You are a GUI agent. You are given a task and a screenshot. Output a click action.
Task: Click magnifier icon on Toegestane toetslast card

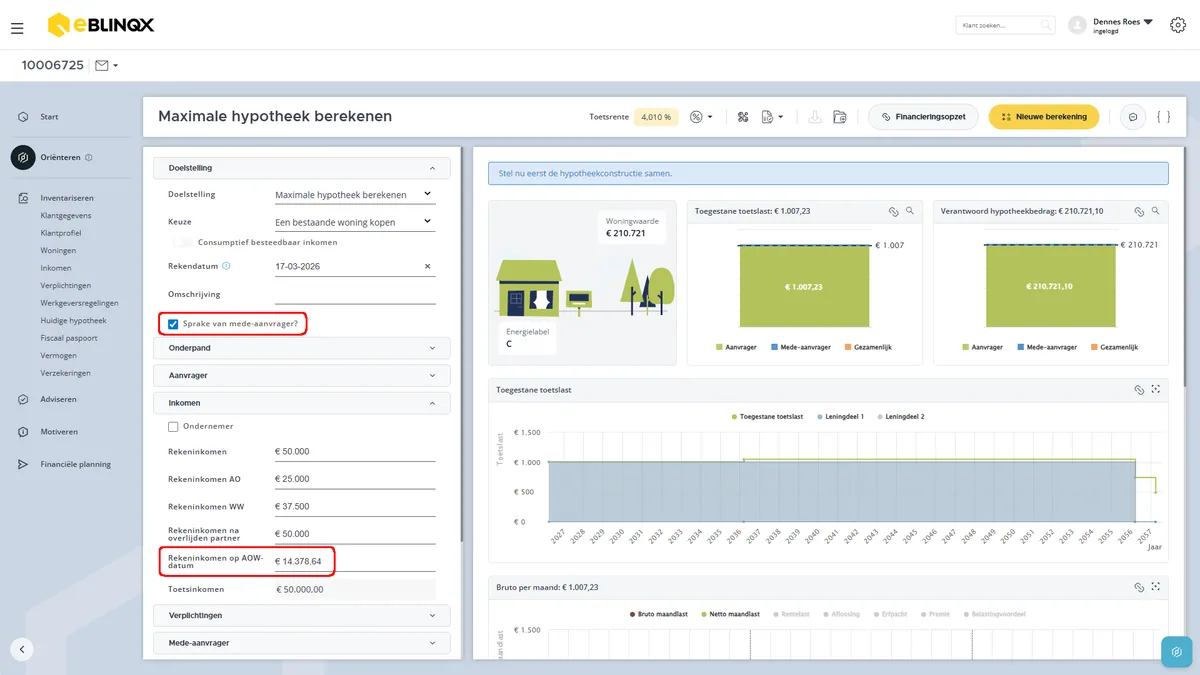click(909, 211)
